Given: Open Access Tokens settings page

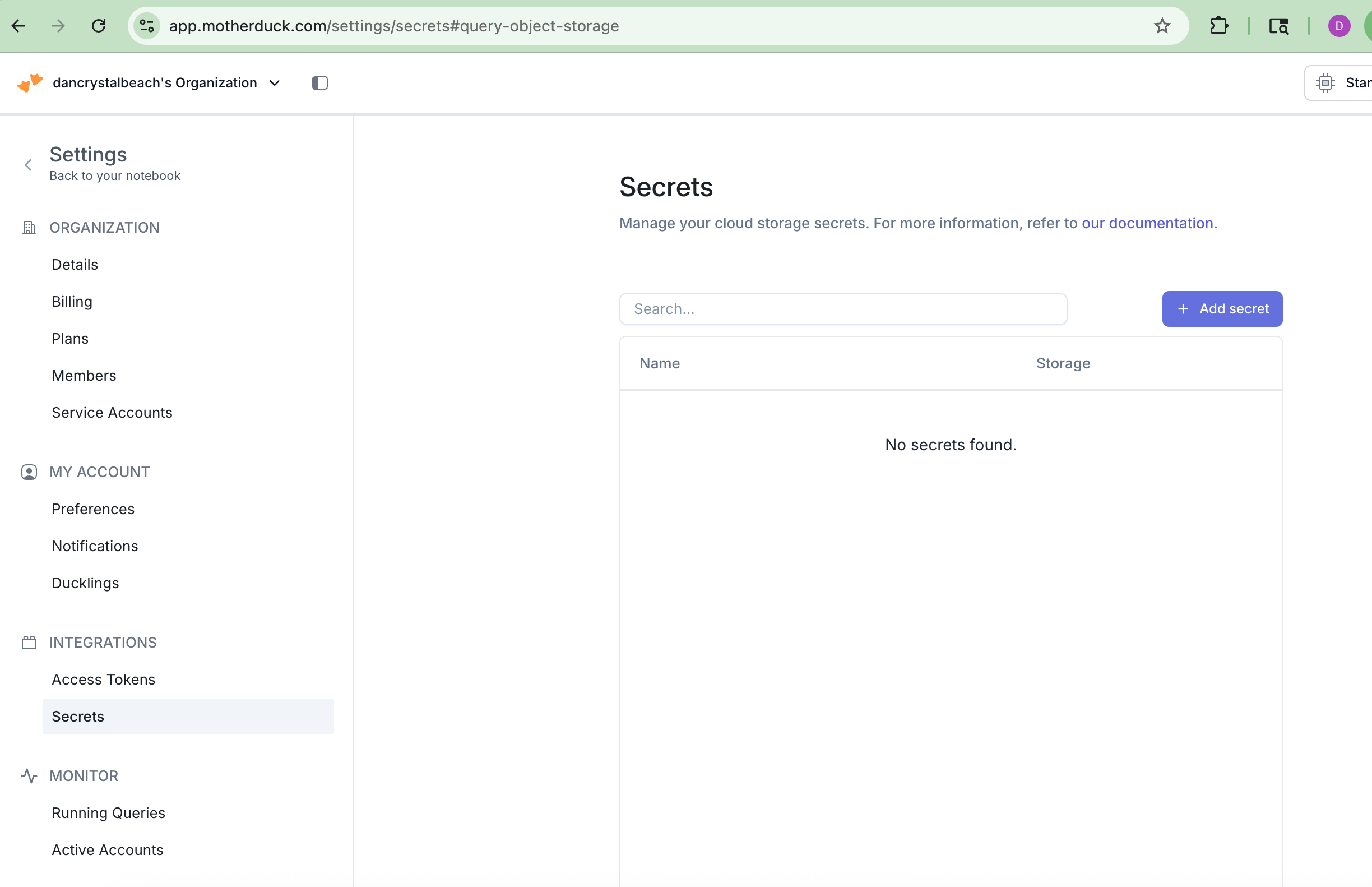Looking at the screenshot, I should click(103, 679).
